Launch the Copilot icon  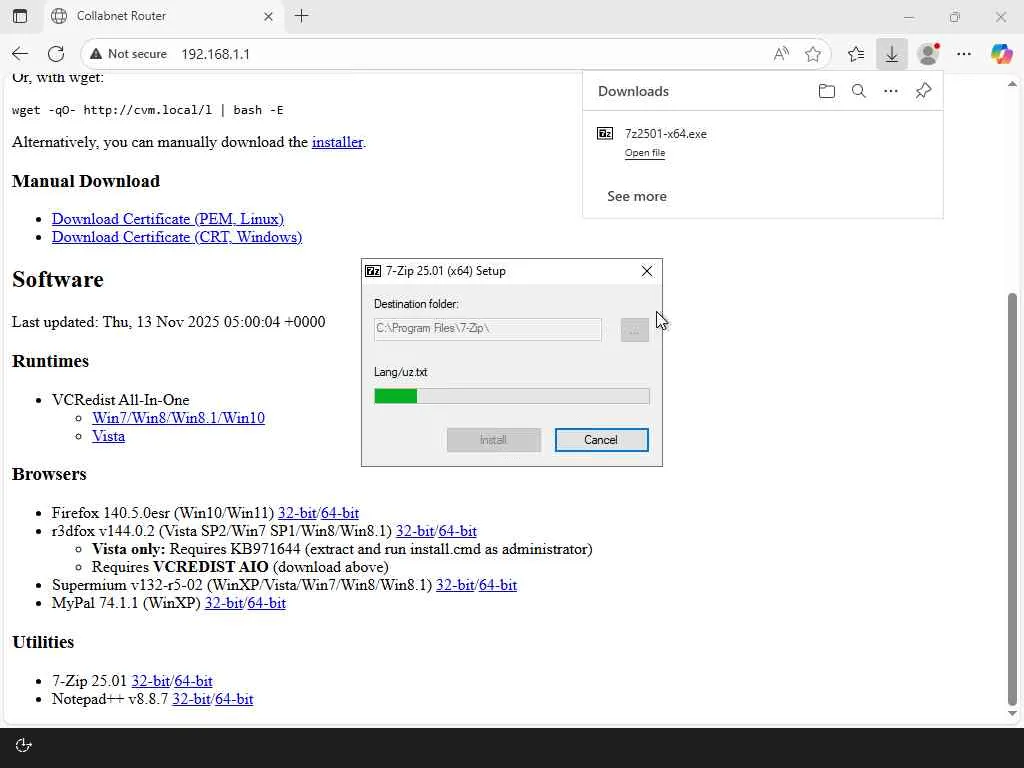click(1001, 54)
